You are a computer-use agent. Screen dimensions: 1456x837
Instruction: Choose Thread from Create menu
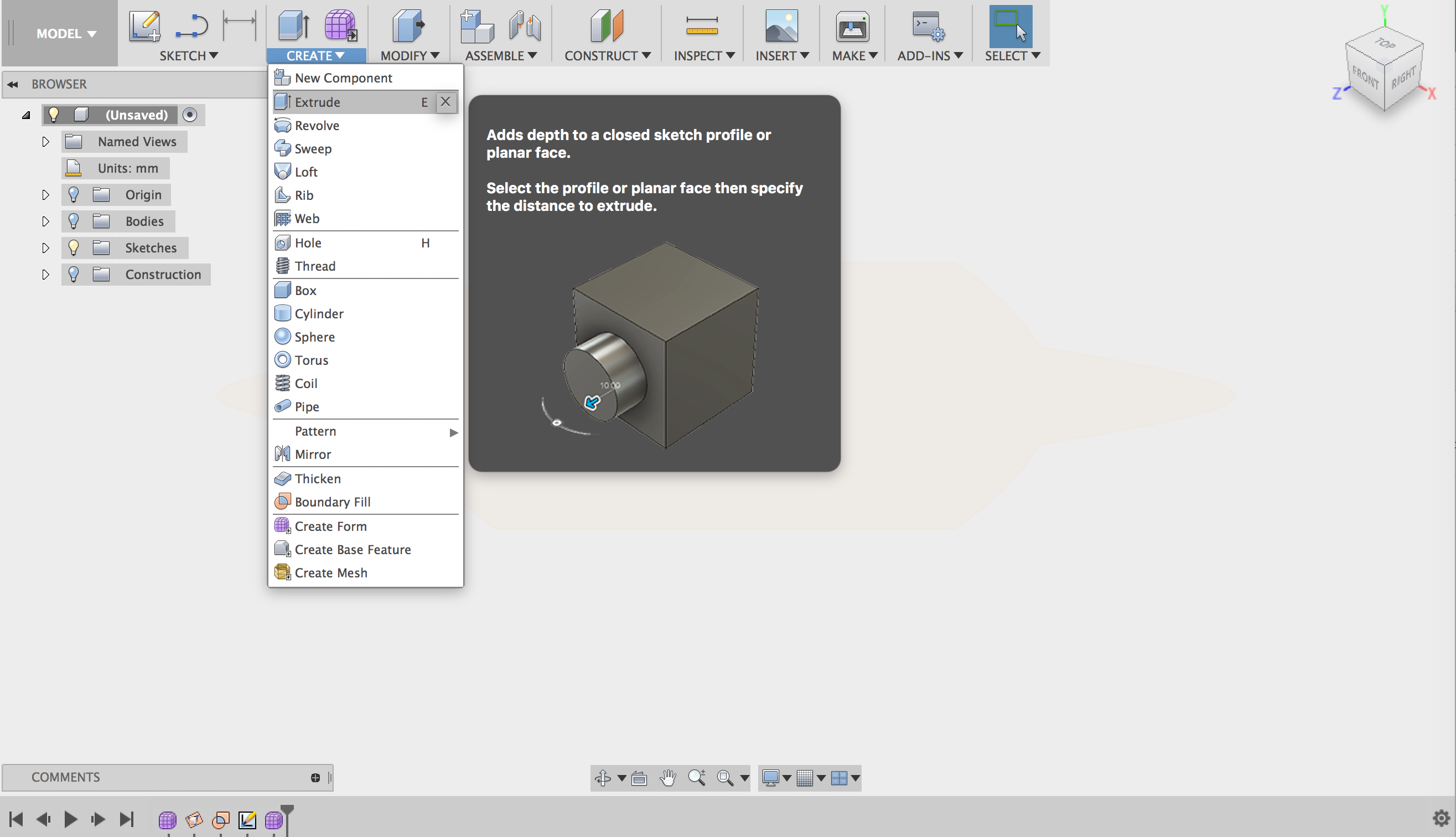tap(365, 266)
